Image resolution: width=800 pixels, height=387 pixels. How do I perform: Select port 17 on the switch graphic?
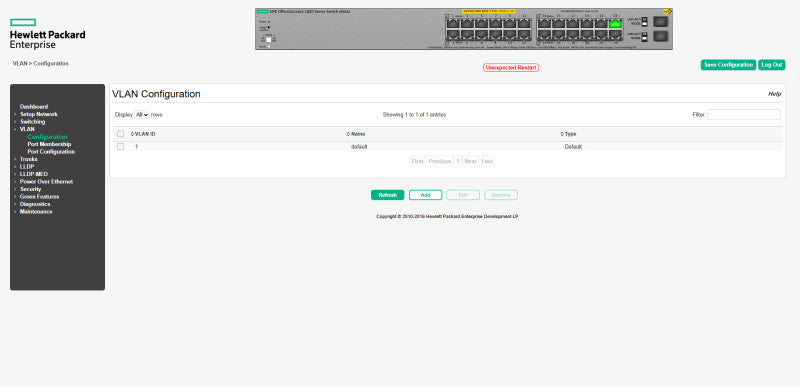573,23
